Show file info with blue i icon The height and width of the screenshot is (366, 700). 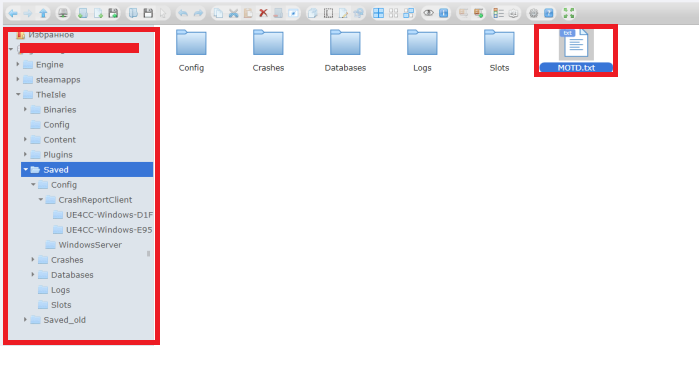pos(443,13)
